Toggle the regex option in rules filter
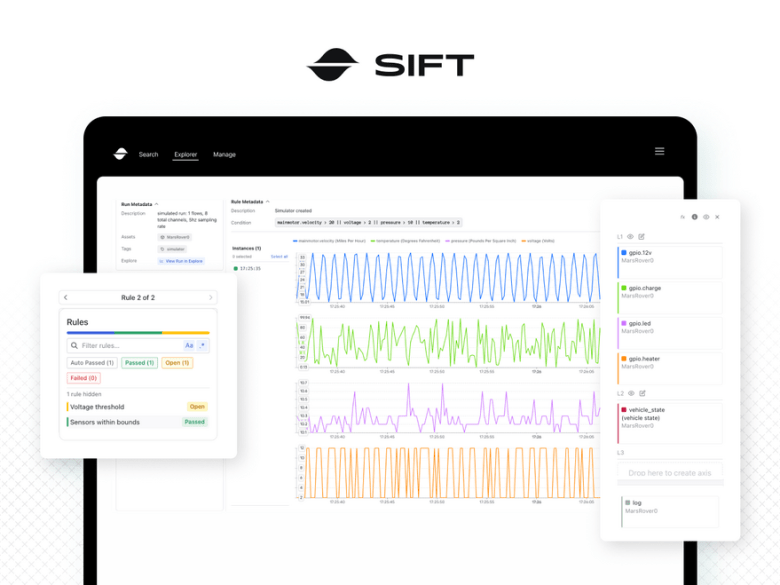The width and height of the screenshot is (780, 585). tap(202, 346)
